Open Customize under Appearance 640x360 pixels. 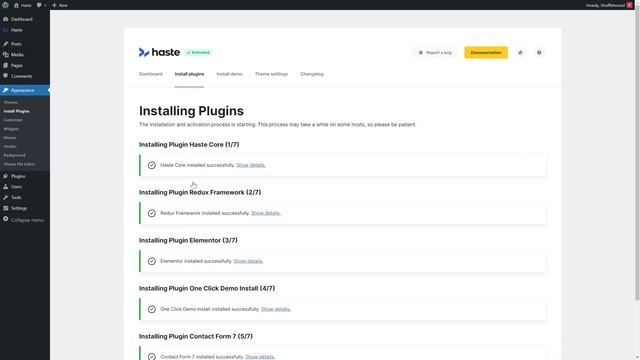tap(13, 120)
